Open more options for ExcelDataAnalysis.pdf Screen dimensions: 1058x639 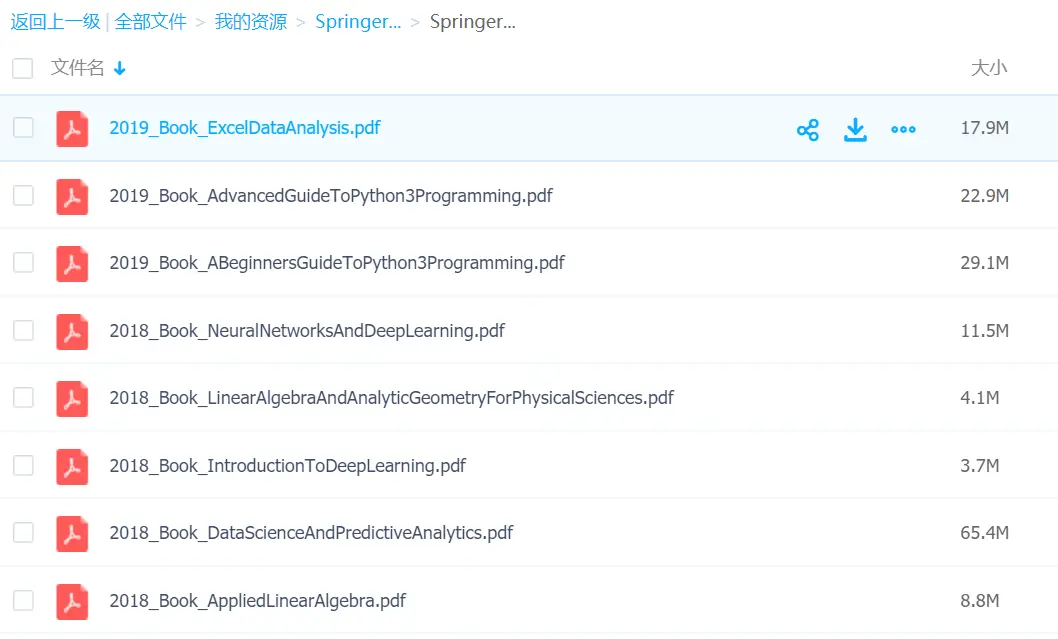click(x=903, y=130)
